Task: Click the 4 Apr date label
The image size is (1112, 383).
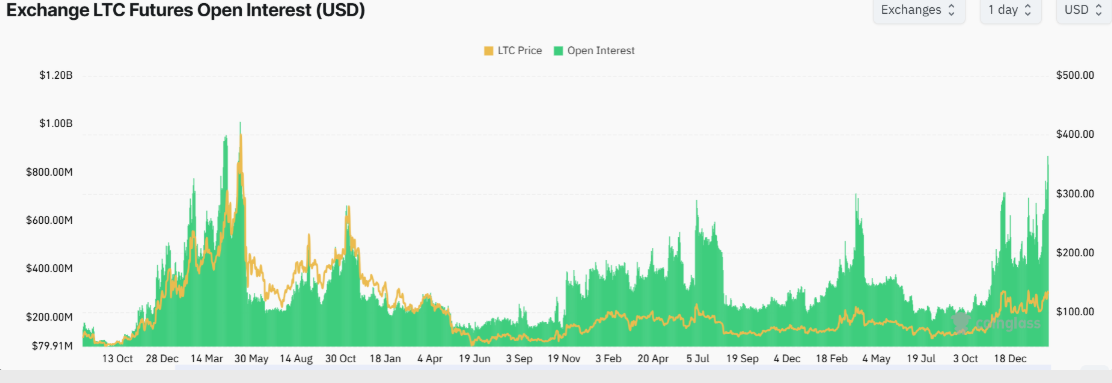Action: point(430,359)
